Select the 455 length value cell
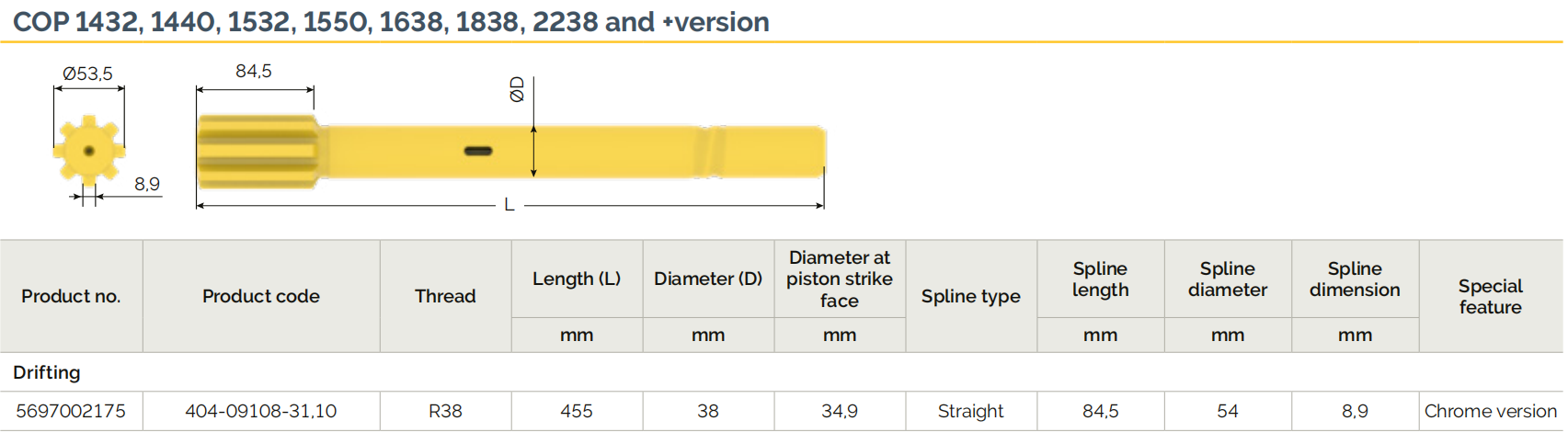 coord(577,411)
